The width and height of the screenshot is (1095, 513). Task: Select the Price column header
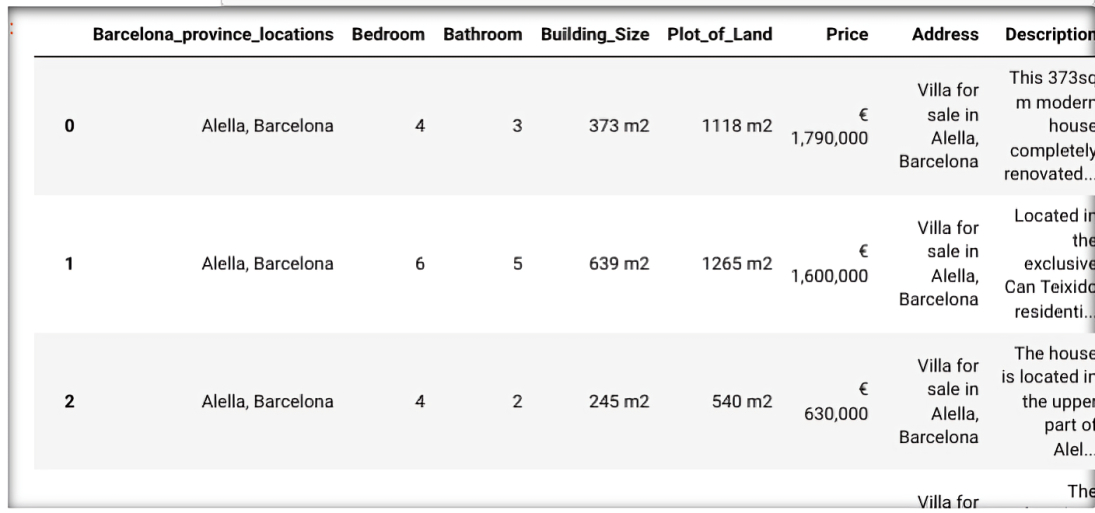click(x=847, y=35)
